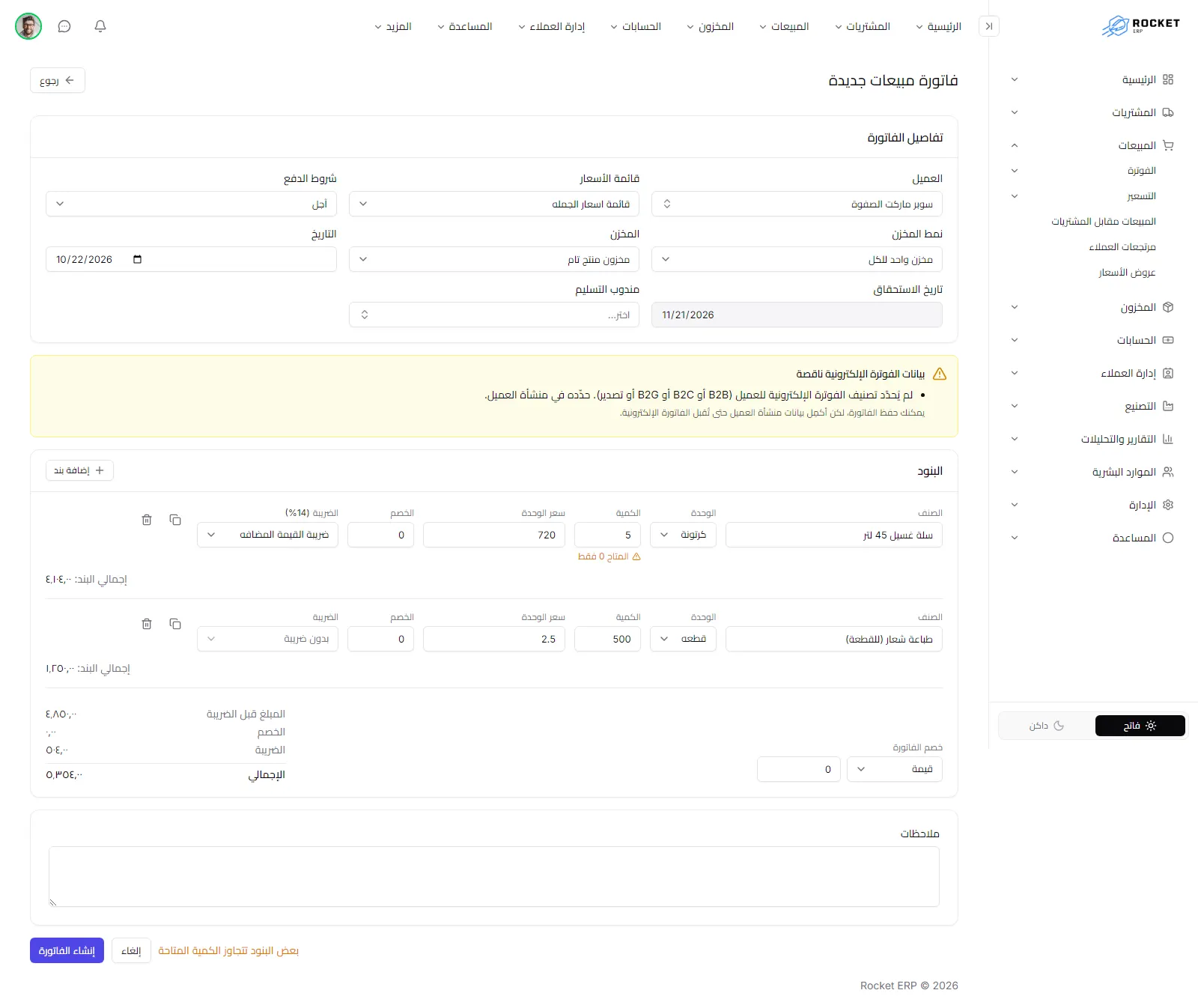Open the user profile avatar
Screen dimensions: 1198x1008
[28, 26]
